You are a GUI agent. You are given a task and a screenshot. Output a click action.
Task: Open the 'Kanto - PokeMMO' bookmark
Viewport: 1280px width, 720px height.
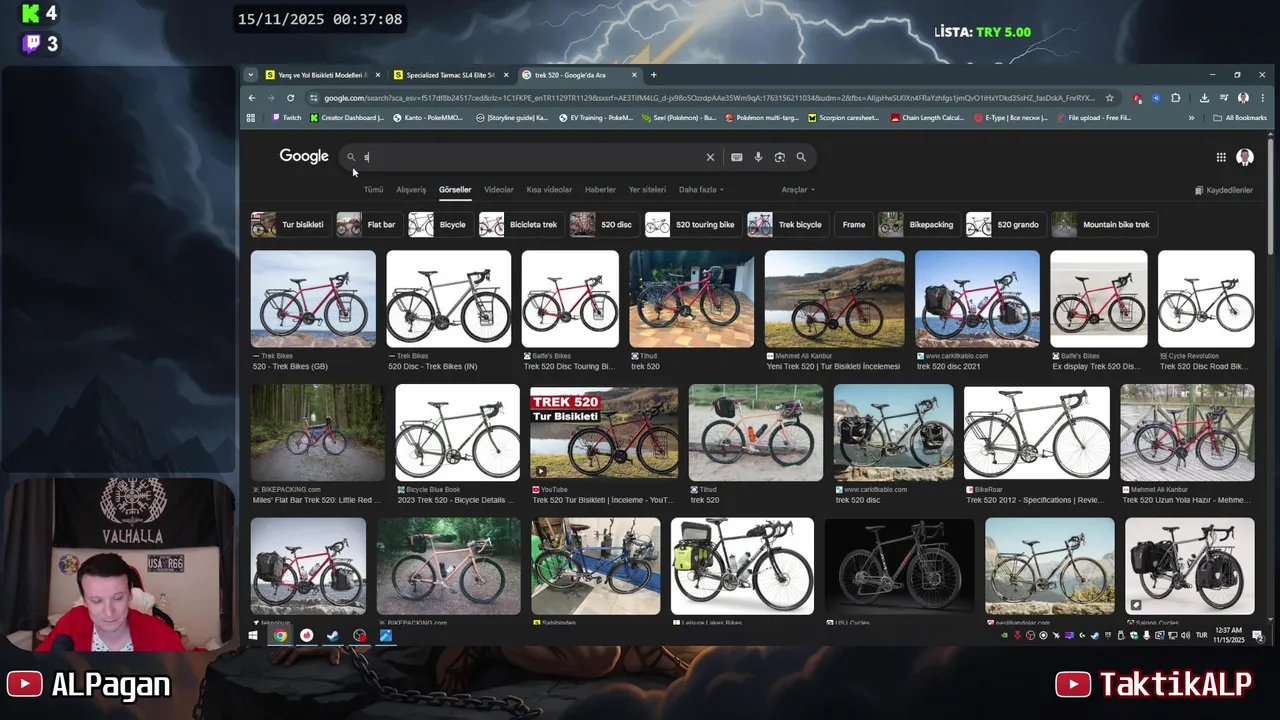tap(428, 118)
